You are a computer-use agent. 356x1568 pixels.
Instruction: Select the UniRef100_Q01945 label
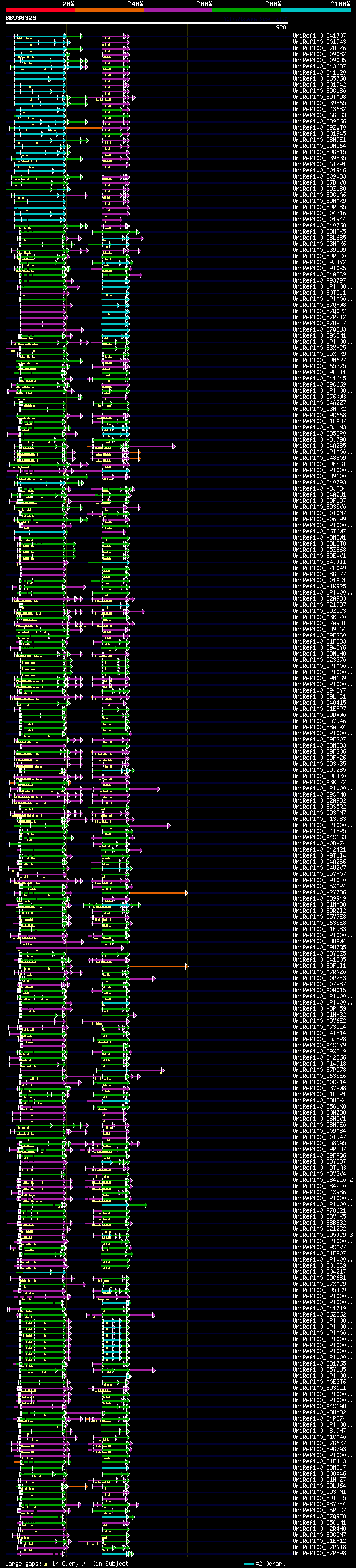319,133
